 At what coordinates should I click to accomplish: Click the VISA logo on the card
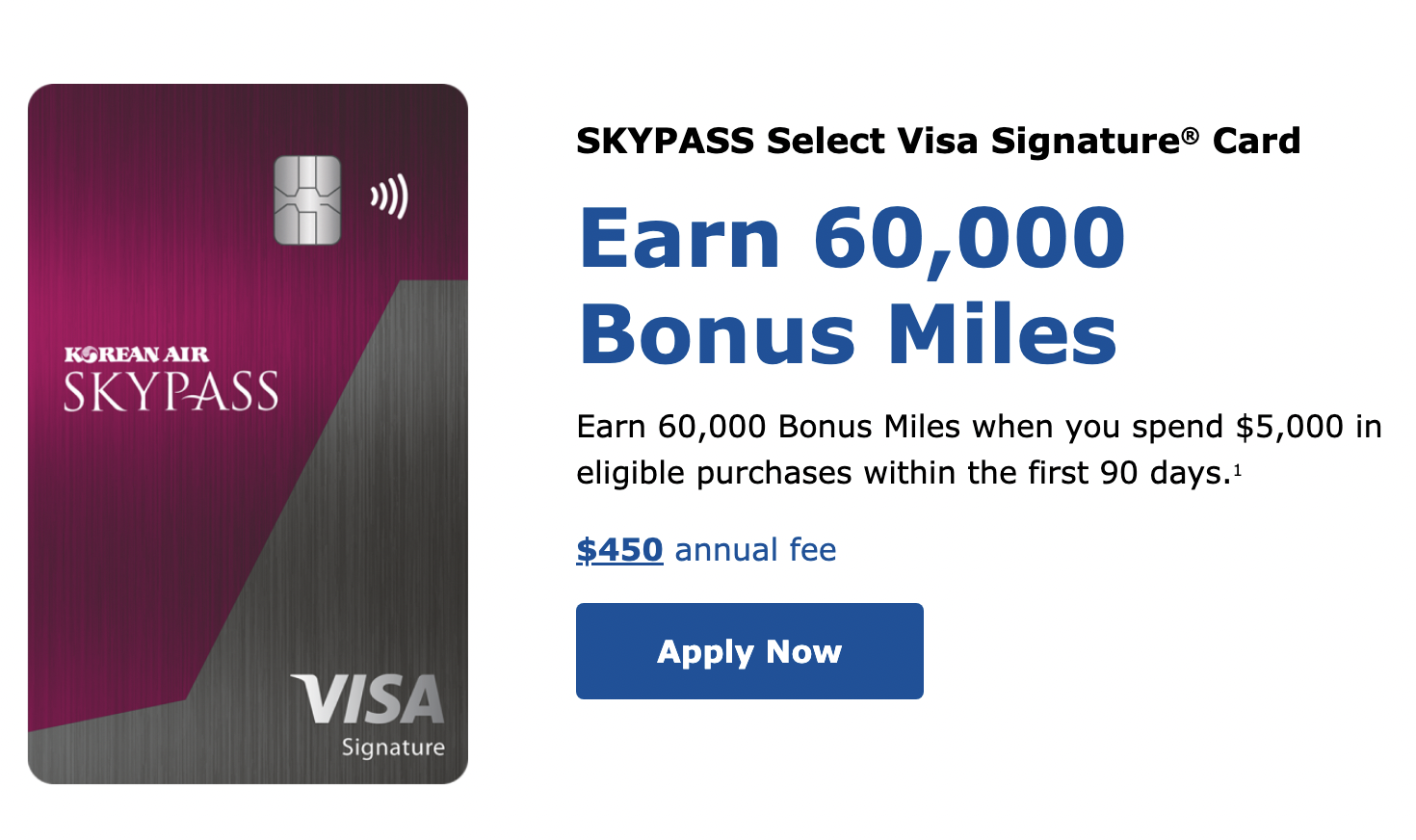(366, 700)
